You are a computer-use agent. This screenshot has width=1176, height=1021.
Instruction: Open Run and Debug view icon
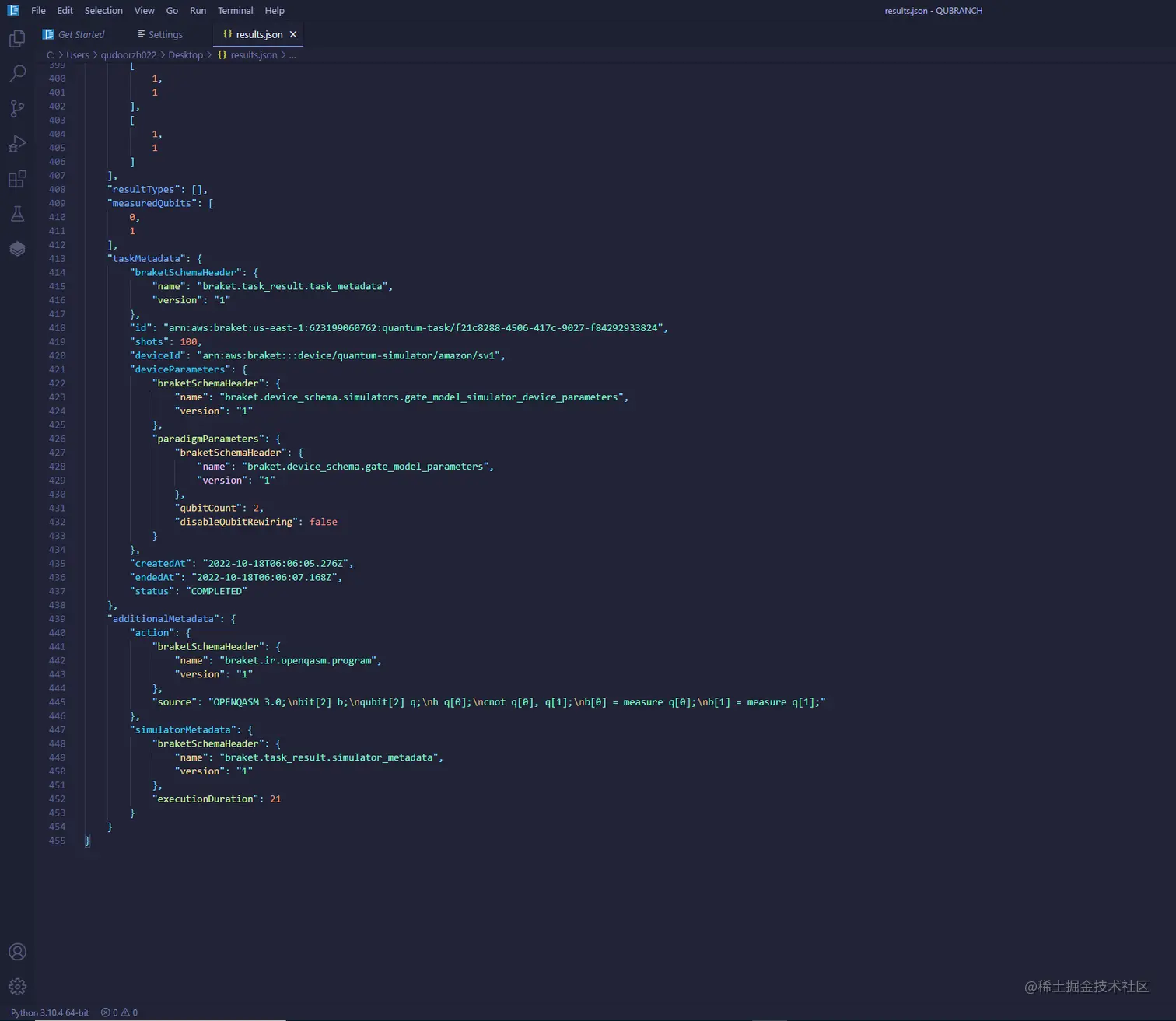17,144
